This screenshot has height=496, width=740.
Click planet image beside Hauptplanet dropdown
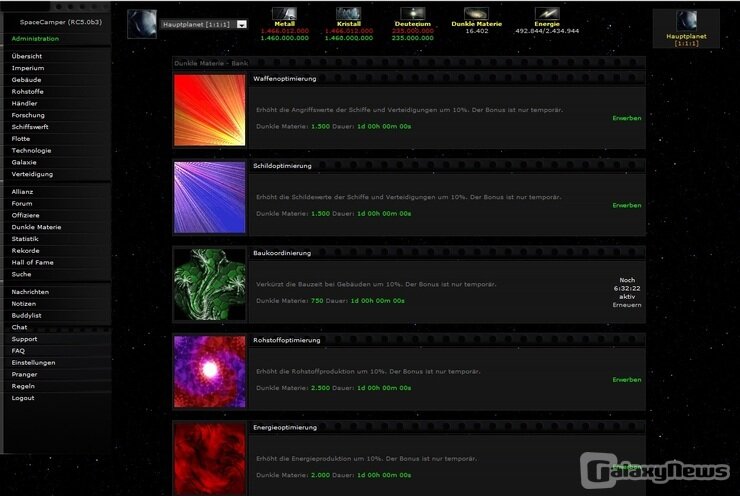pos(142,23)
